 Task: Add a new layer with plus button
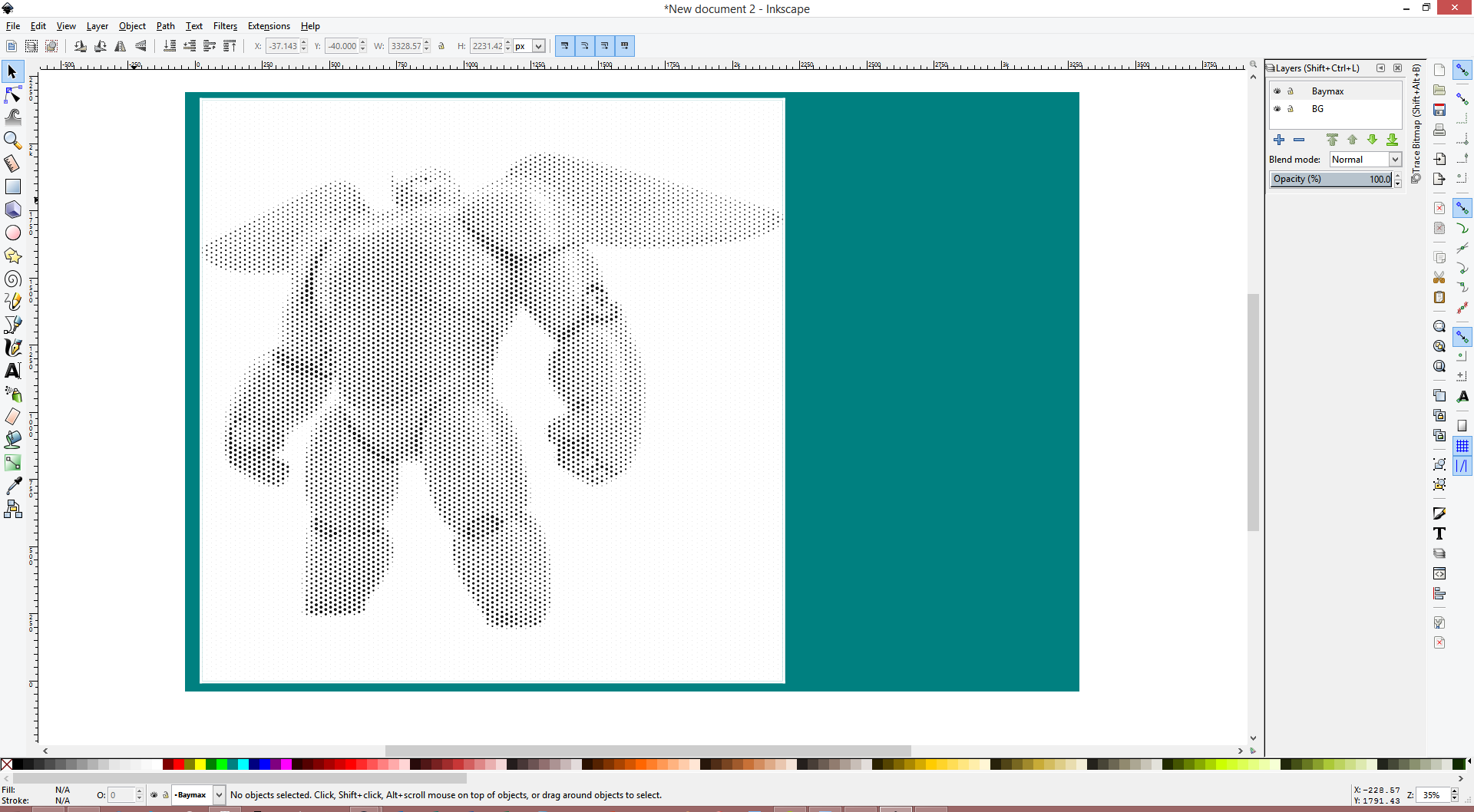click(1279, 140)
